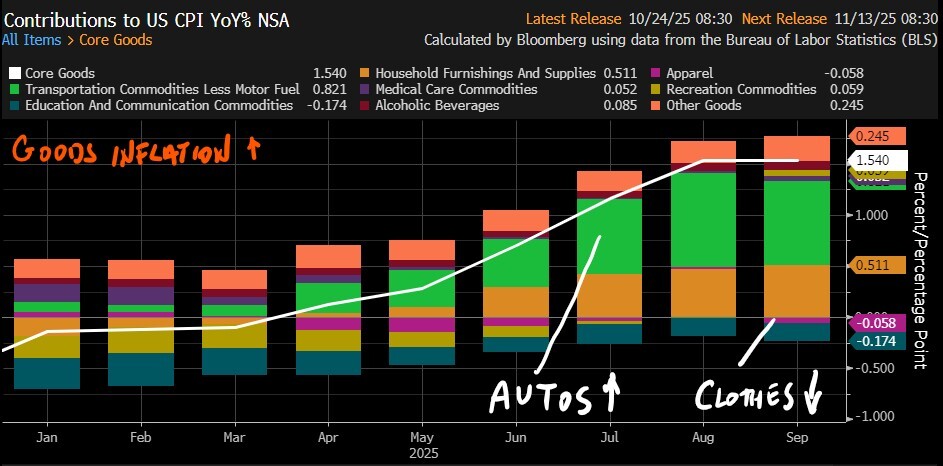Click the -0.058 Apparel value tag
Screen dimensions: 943x466
877,322
